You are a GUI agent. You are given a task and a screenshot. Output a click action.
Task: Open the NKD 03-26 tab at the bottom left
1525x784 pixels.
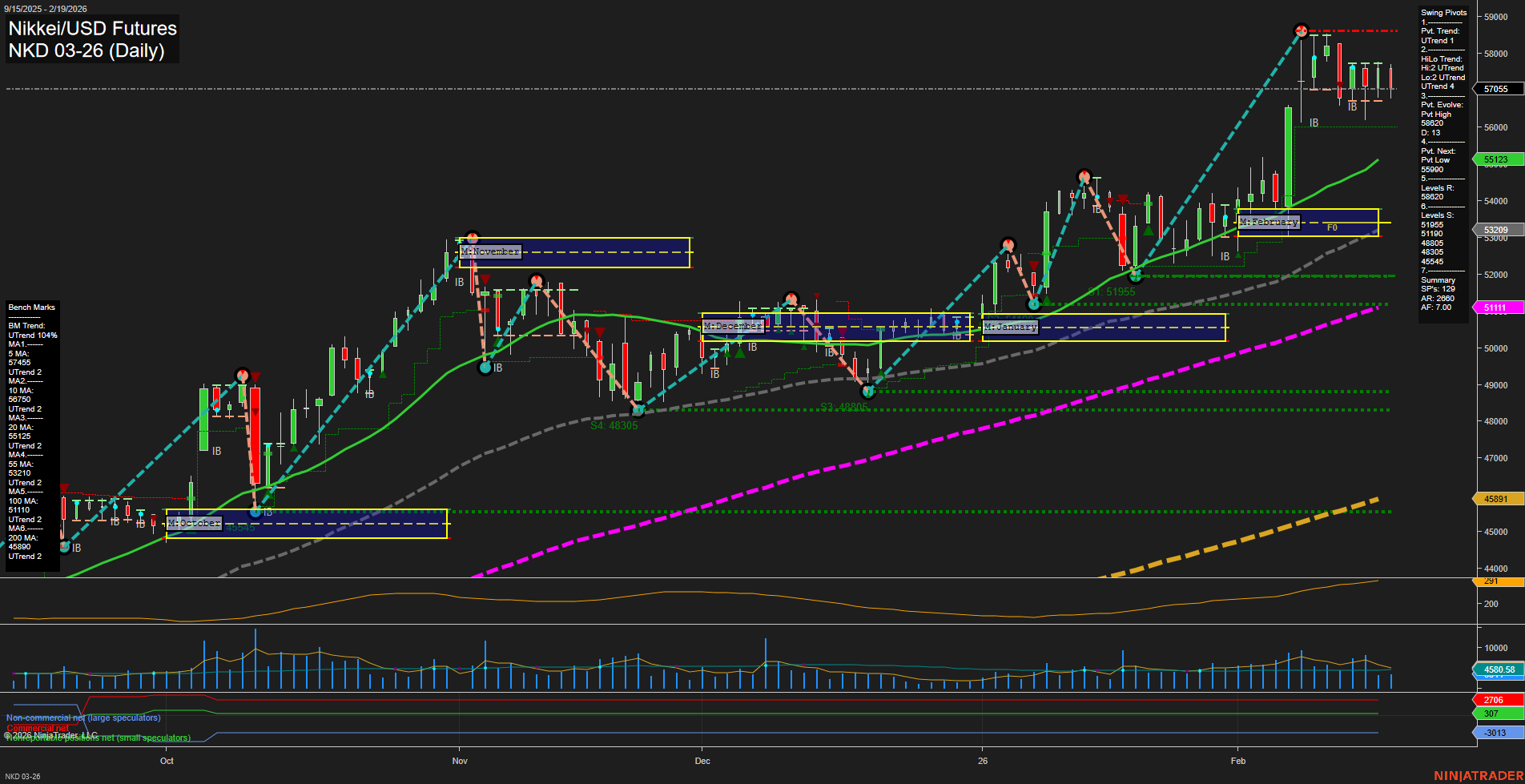click(x=24, y=775)
